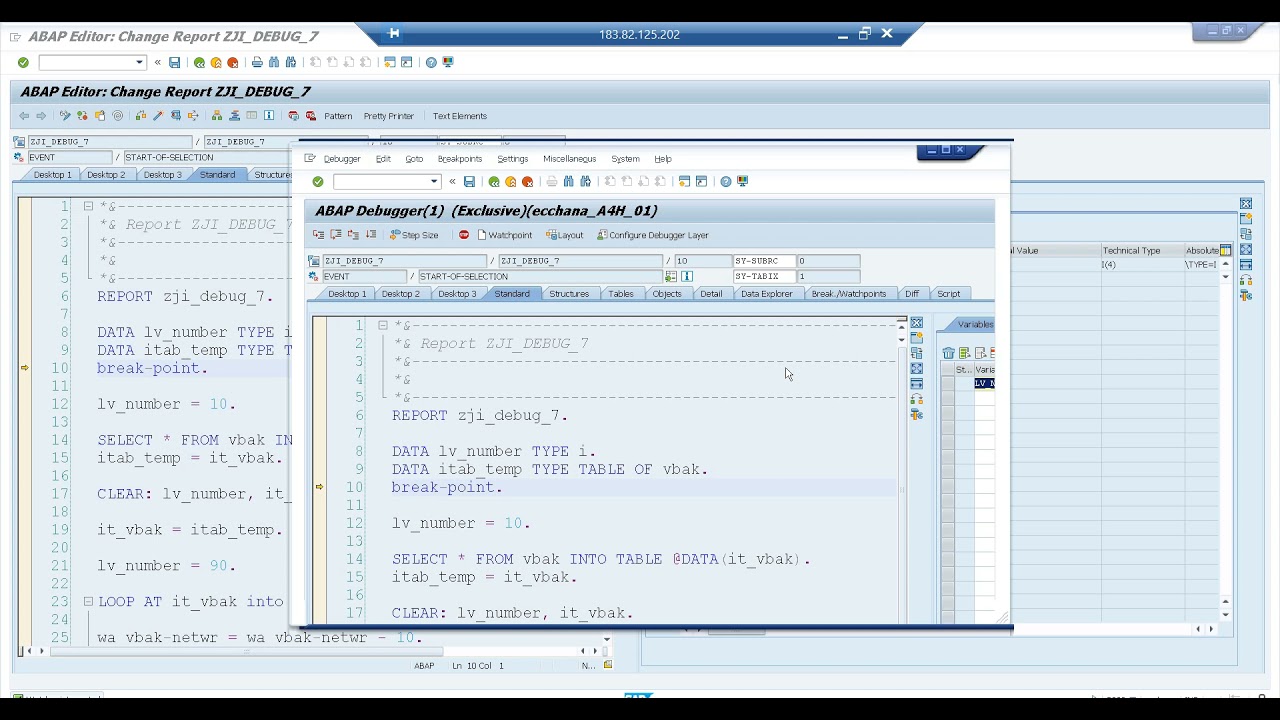Open Text Elements in ABAP Editor
This screenshot has height=720, width=1280.
pos(459,116)
